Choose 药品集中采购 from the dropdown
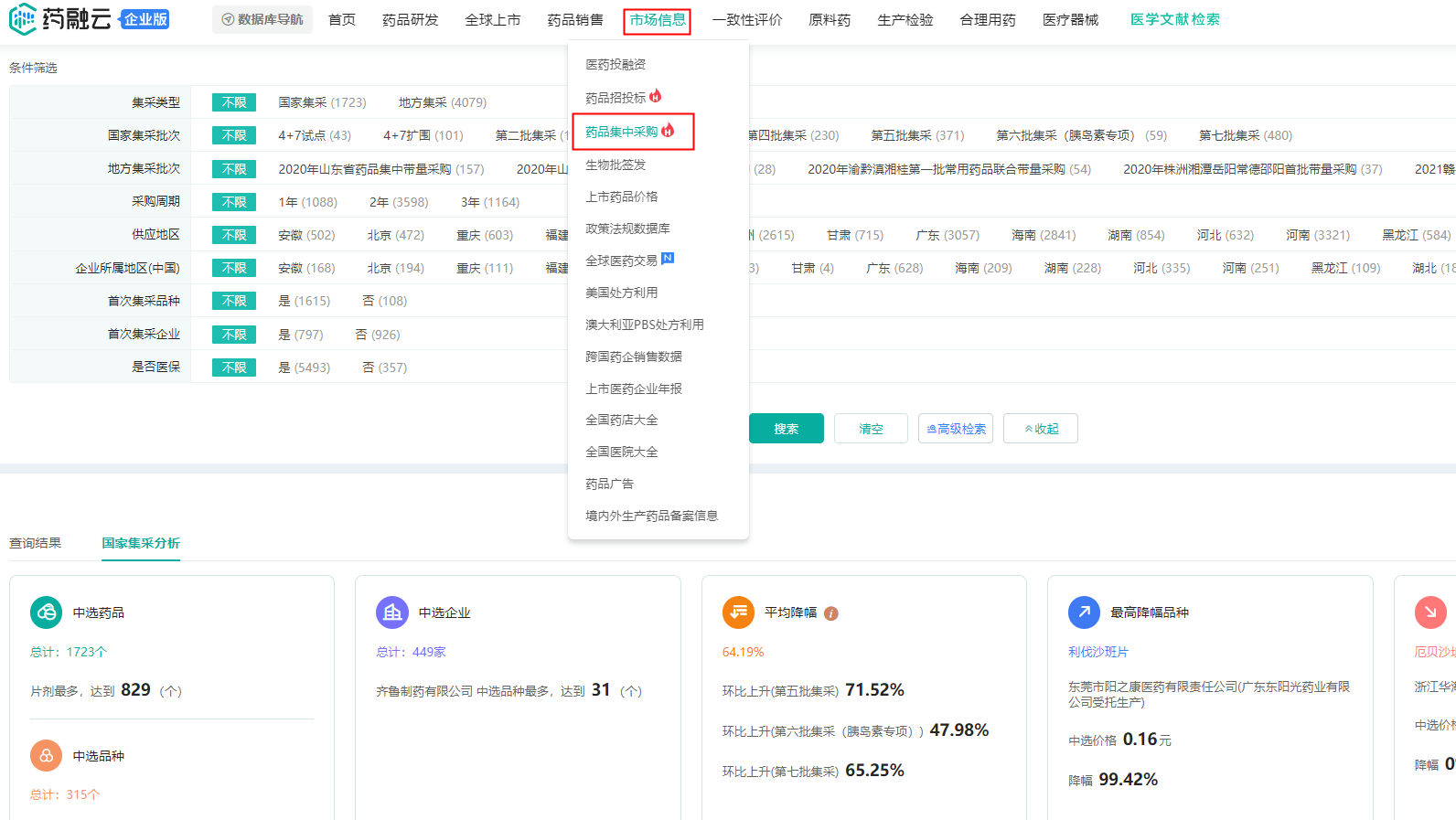This screenshot has height=820, width=1456. click(622, 132)
